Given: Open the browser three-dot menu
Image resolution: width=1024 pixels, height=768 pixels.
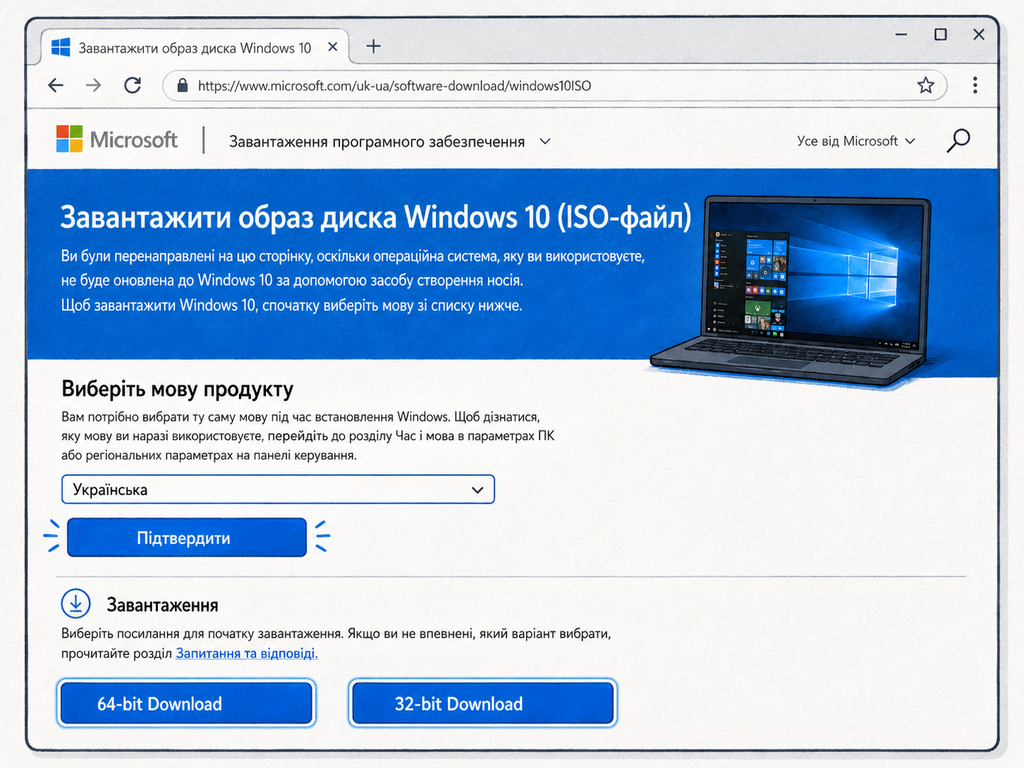Looking at the screenshot, I should click(974, 85).
